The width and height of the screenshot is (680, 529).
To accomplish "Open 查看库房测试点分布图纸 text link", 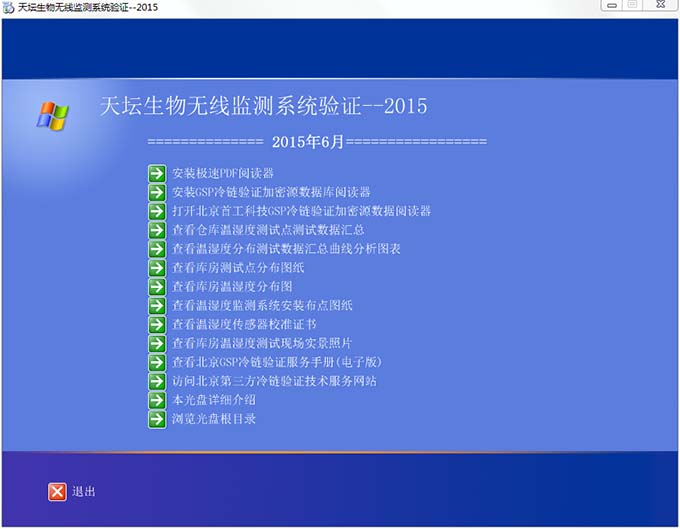I will pyautogui.click(x=238, y=268).
